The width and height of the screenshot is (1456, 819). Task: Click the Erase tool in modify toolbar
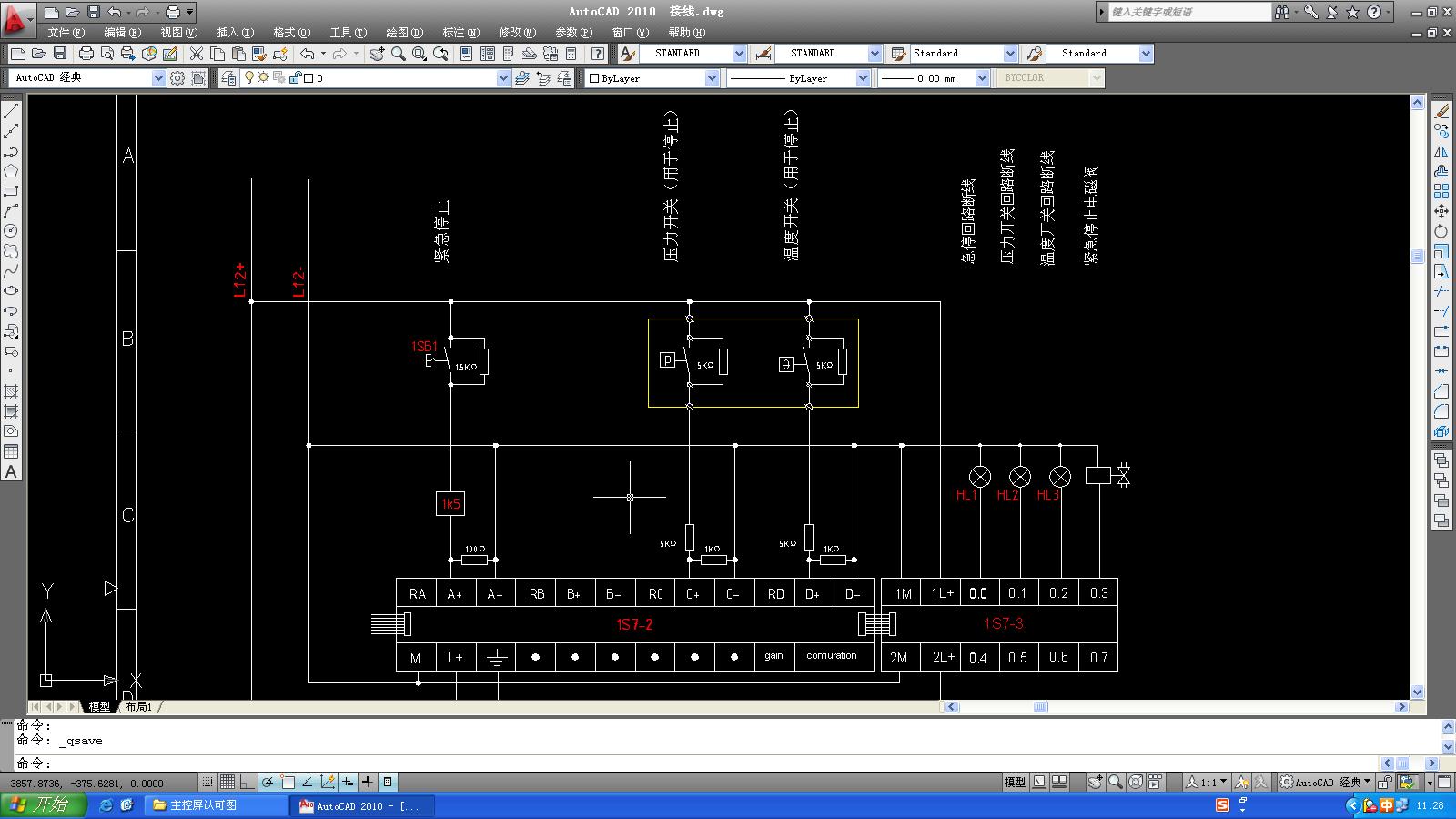[x=1441, y=111]
